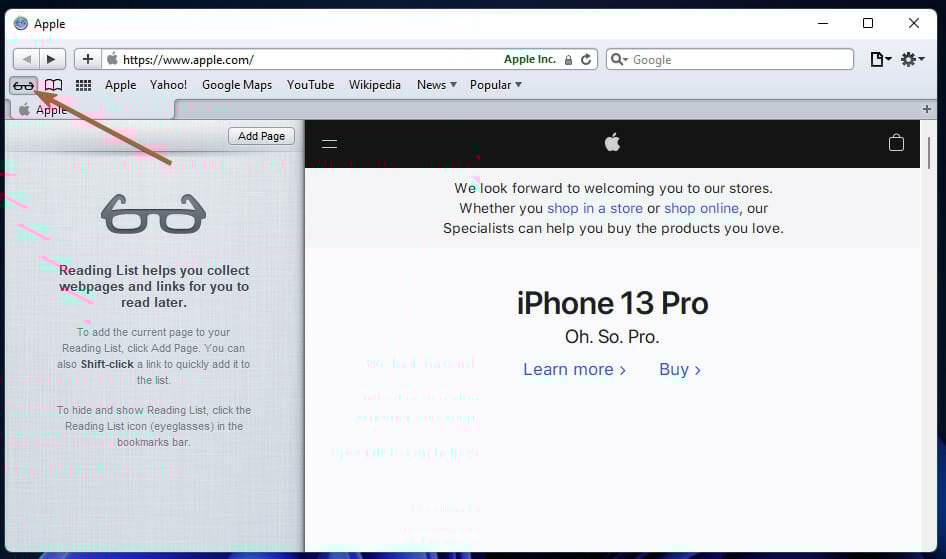Screen dimensions: 946x559
Task: Minimize the Safari window
Action: tap(822, 24)
